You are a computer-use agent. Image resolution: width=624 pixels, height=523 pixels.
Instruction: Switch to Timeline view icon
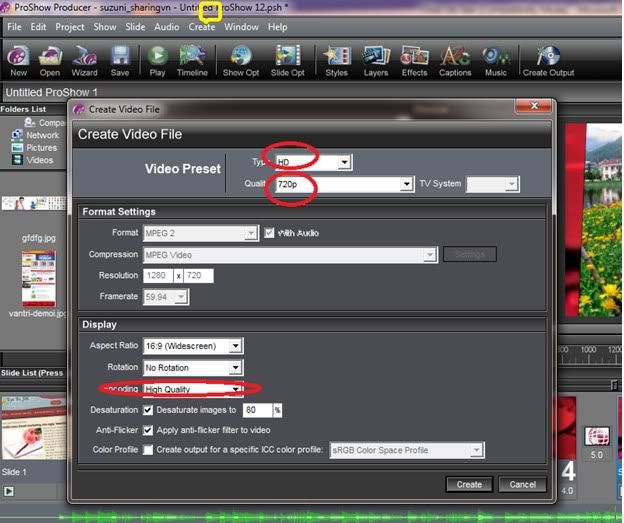click(x=192, y=58)
